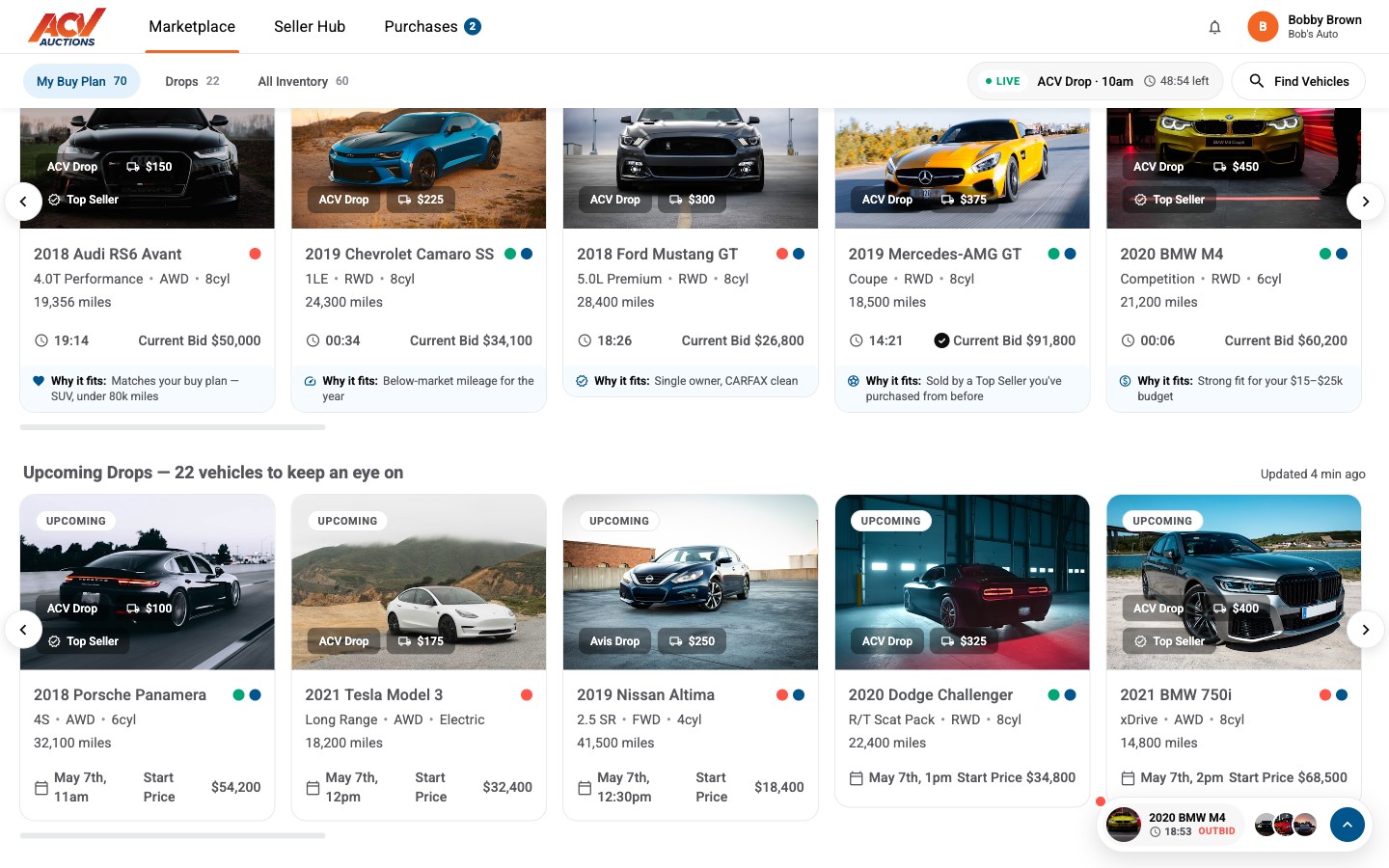The image size is (1389, 868).
Task: Click the Top Seller badge on 2021 BMW 750i
Action: [x=1169, y=641]
